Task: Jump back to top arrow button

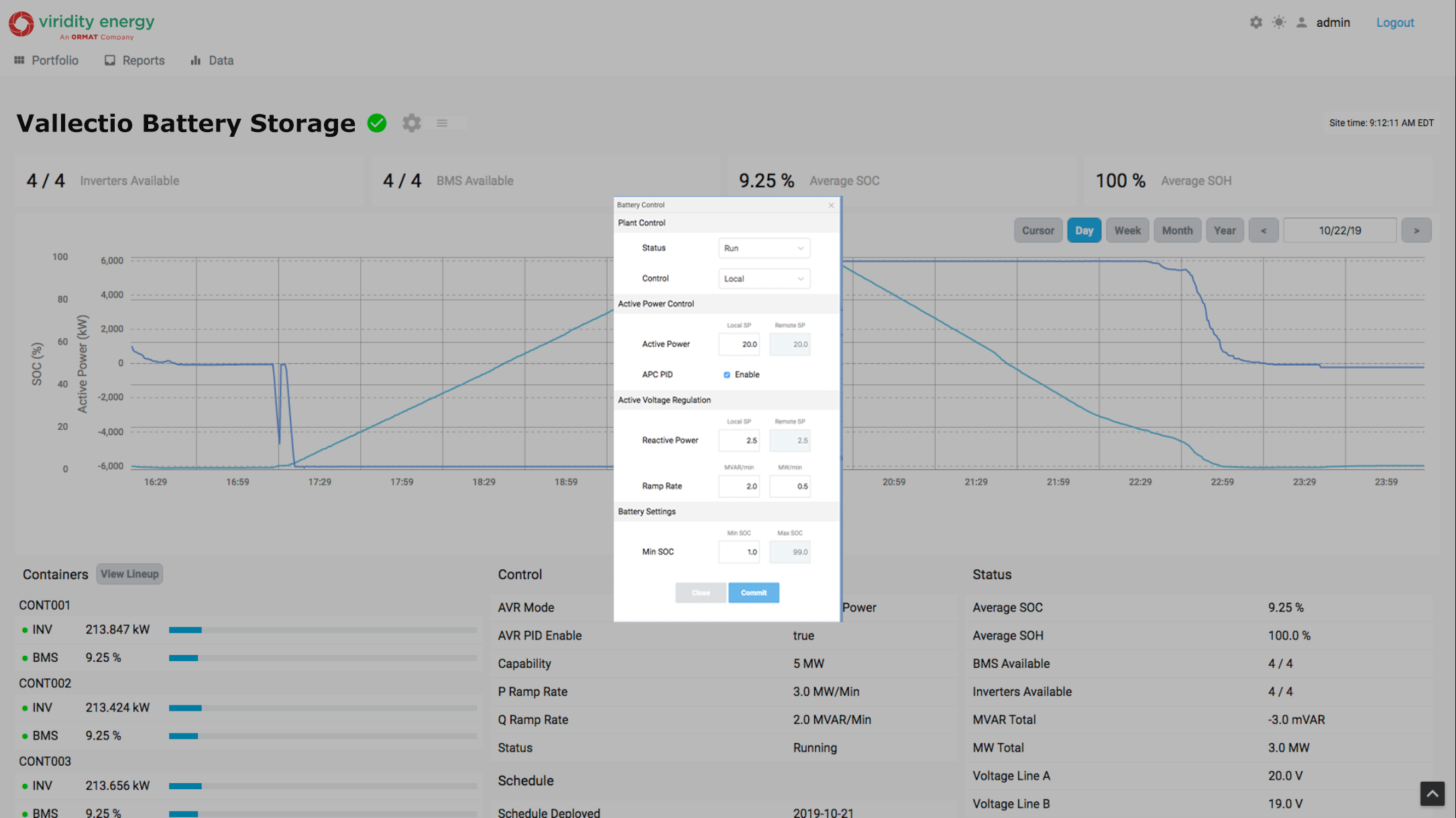Action: click(1432, 794)
